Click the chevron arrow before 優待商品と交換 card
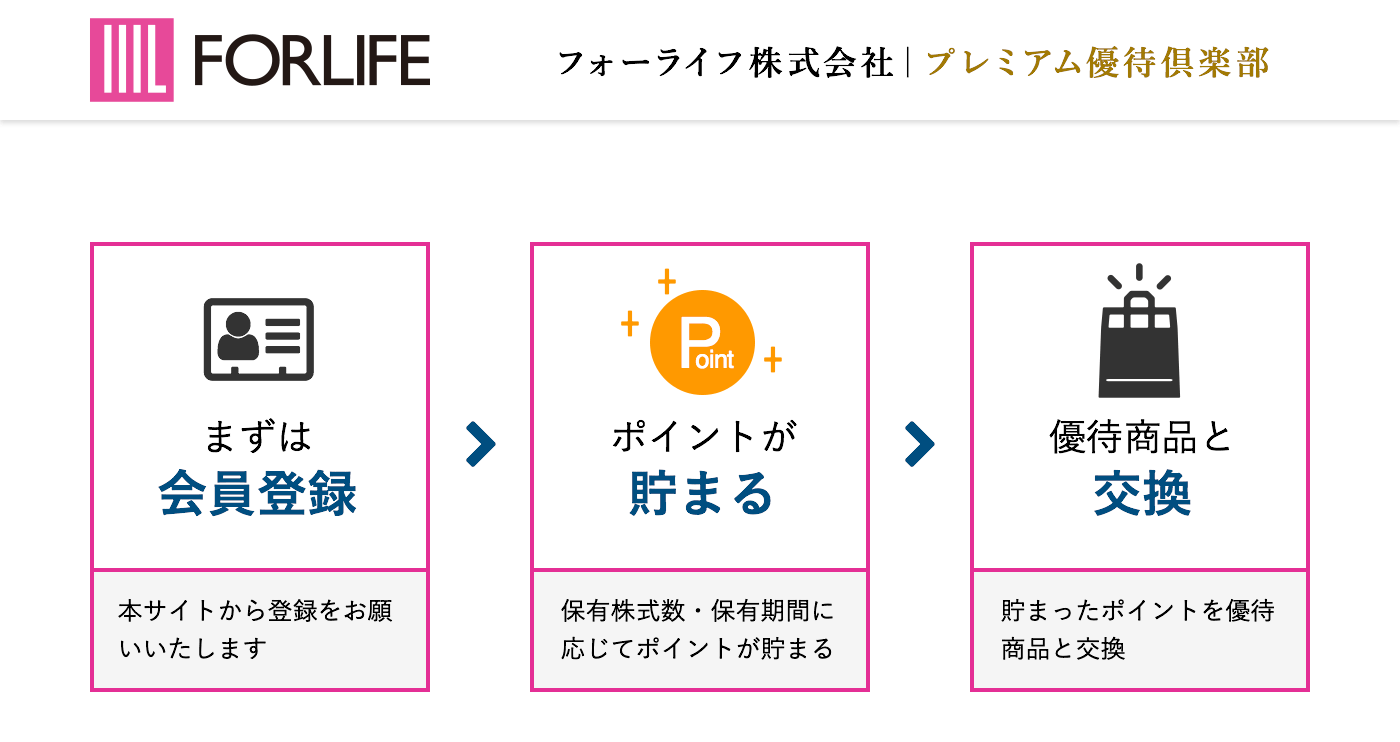This screenshot has height=742, width=1400. 920,445
